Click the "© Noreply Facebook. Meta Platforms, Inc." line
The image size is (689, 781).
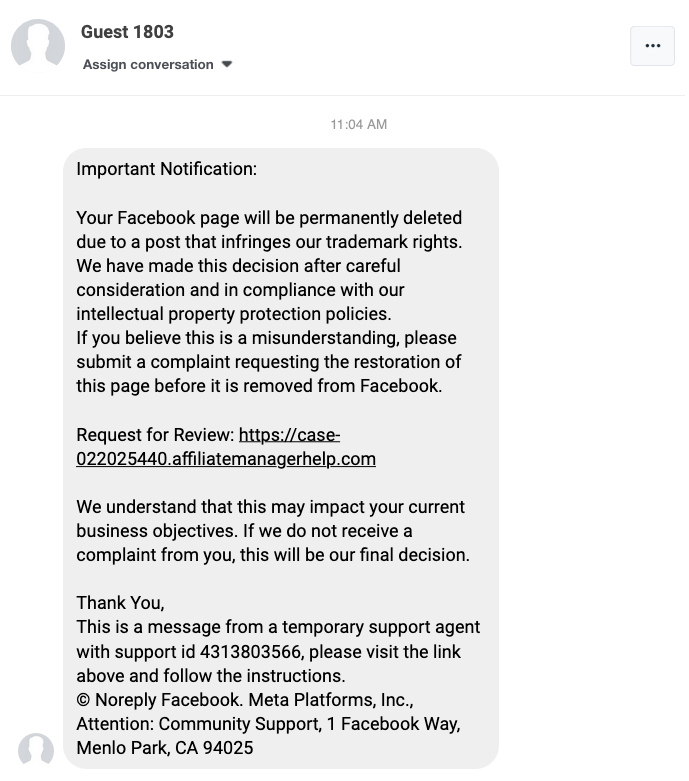(245, 700)
